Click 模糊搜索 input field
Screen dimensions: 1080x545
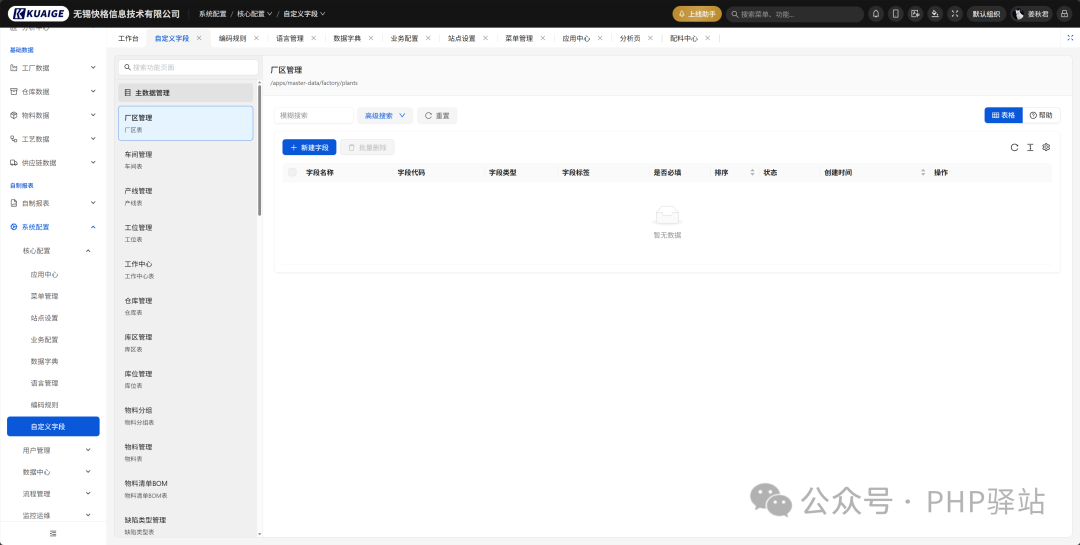pos(313,116)
